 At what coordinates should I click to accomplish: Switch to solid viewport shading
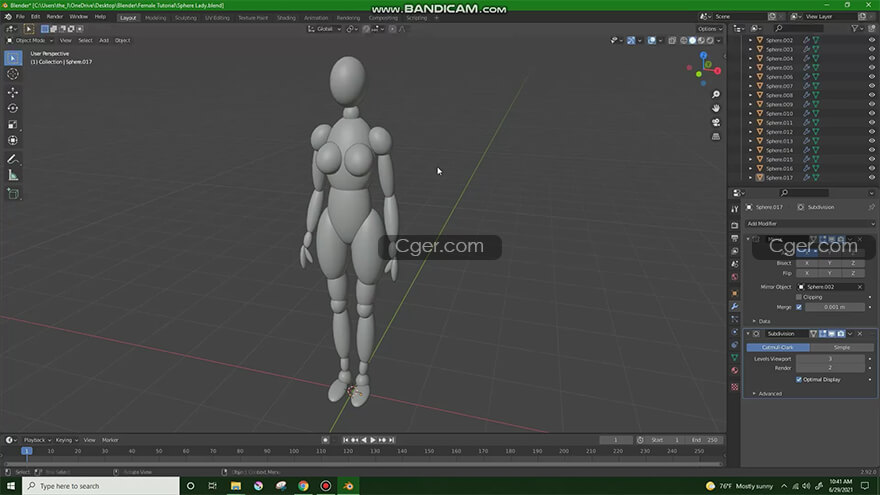point(693,40)
